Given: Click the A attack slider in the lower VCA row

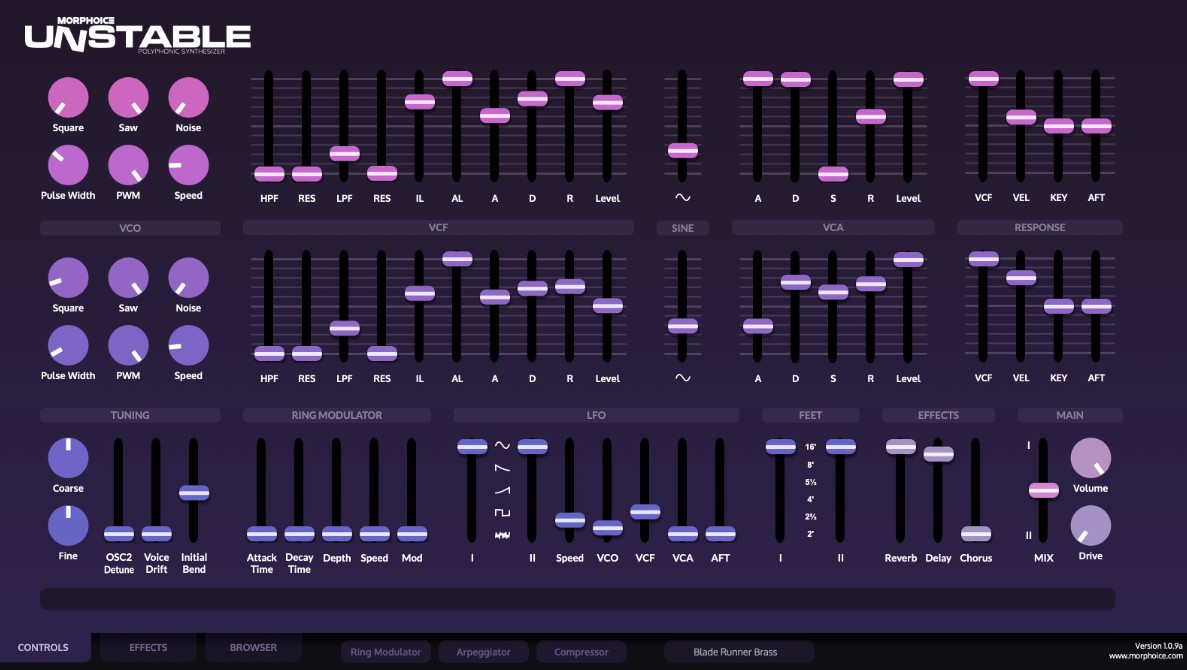Looking at the screenshot, I should click(758, 326).
